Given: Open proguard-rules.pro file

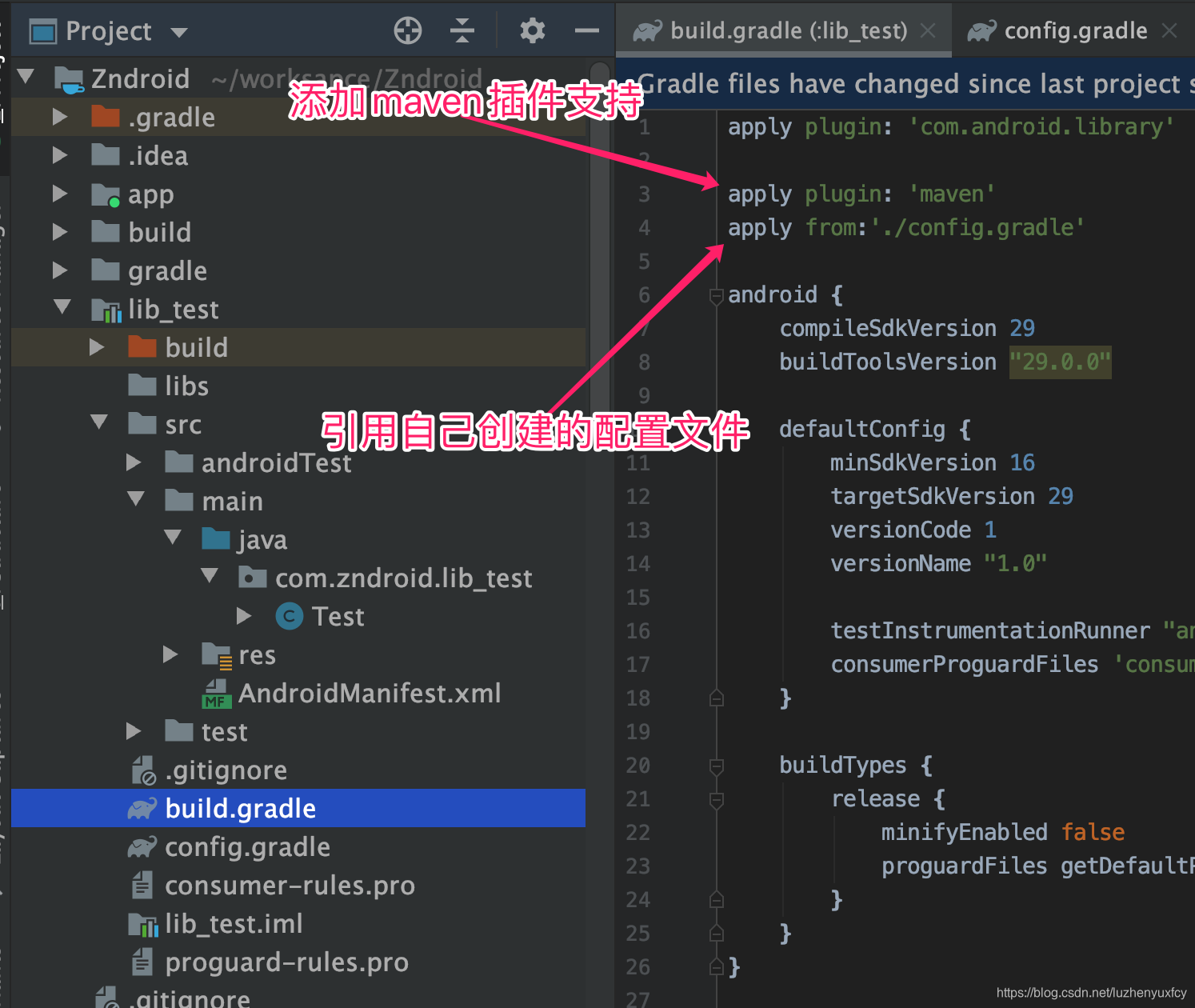Looking at the screenshot, I should tap(270, 962).
